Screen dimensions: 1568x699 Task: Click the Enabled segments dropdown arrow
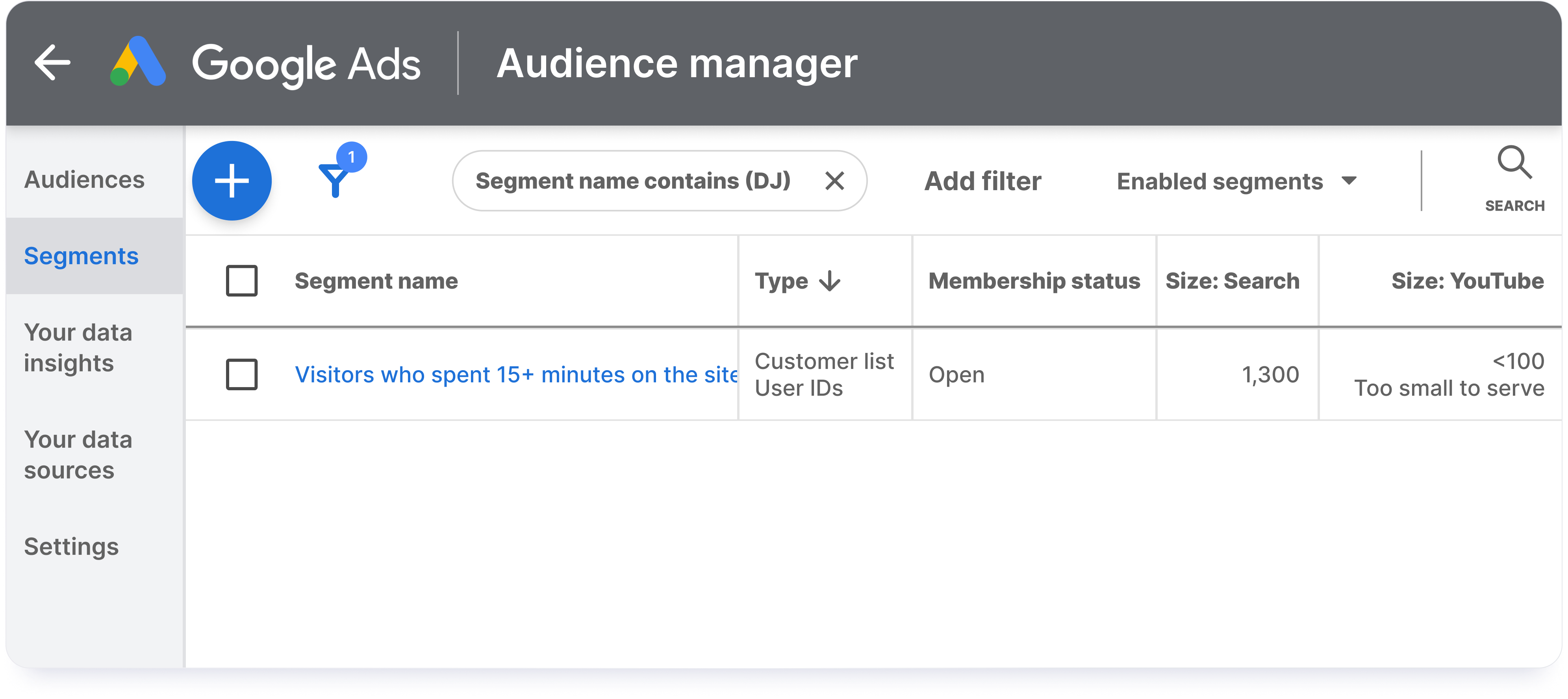(1349, 181)
